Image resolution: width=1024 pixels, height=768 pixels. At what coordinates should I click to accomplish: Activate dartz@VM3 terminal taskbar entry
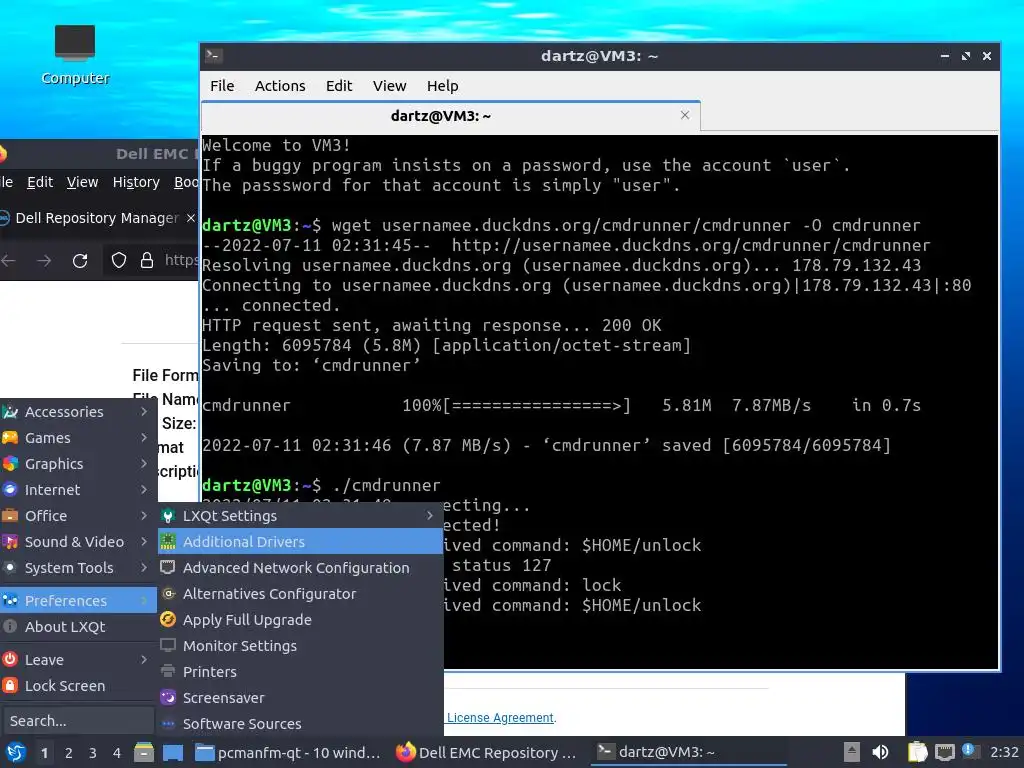click(689, 752)
